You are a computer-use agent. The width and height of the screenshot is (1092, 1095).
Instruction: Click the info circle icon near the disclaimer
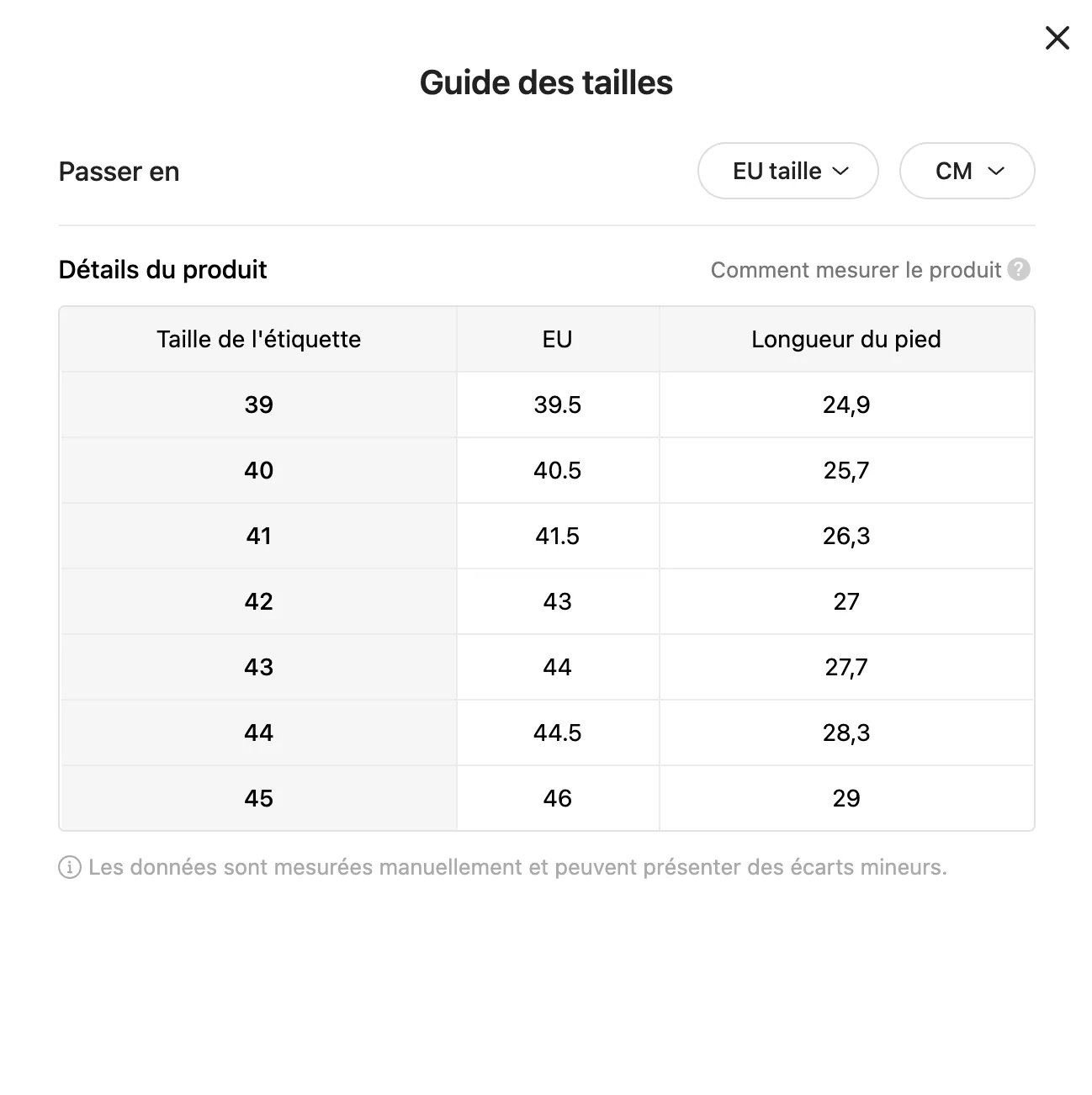tap(68, 866)
